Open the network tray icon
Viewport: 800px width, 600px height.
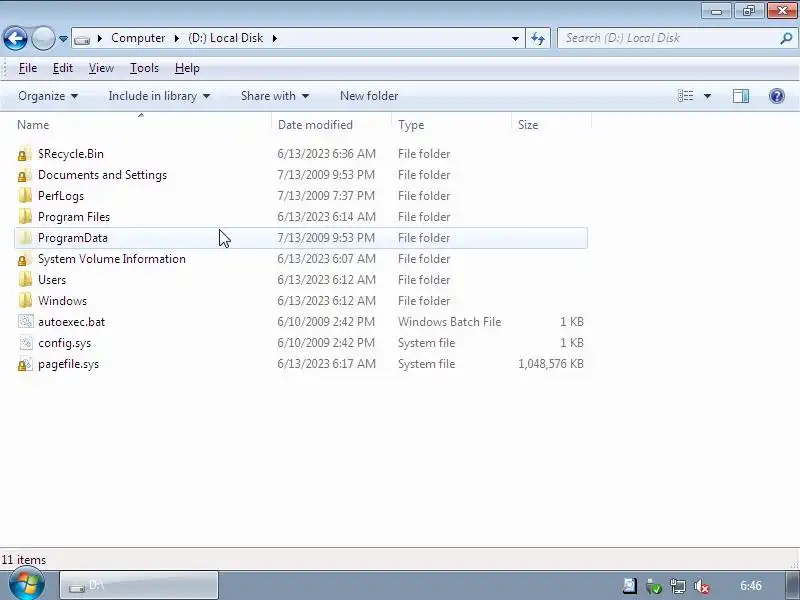(678, 587)
